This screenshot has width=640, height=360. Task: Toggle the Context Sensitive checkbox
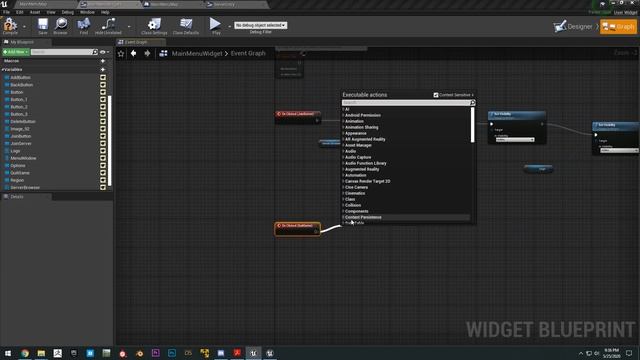click(x=436, y=95)
